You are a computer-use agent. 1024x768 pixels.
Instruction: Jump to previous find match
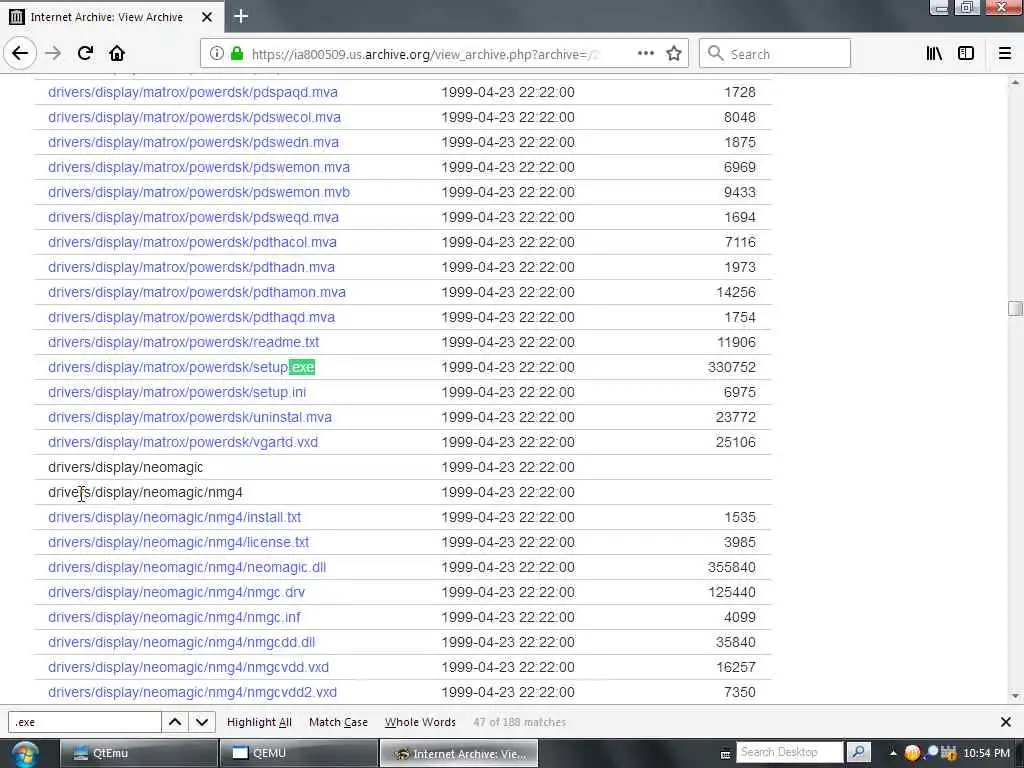(x=175, y=722)
